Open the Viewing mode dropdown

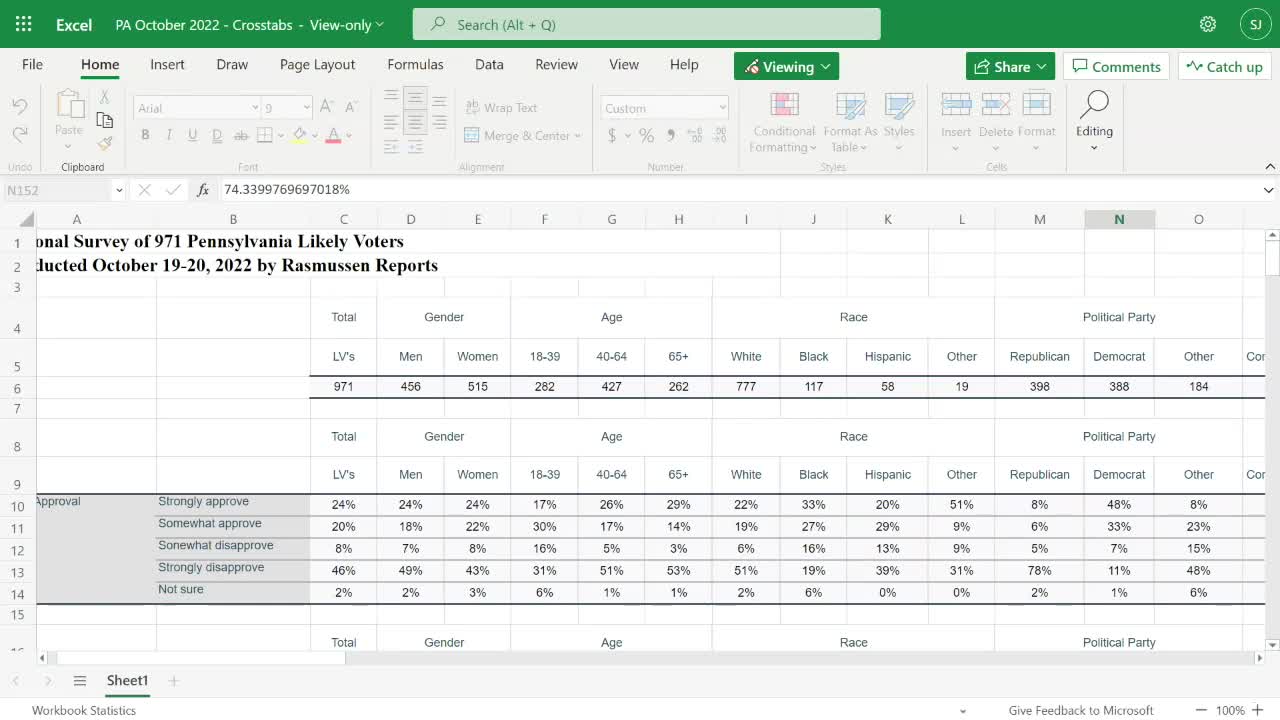[x=786, y=67]
